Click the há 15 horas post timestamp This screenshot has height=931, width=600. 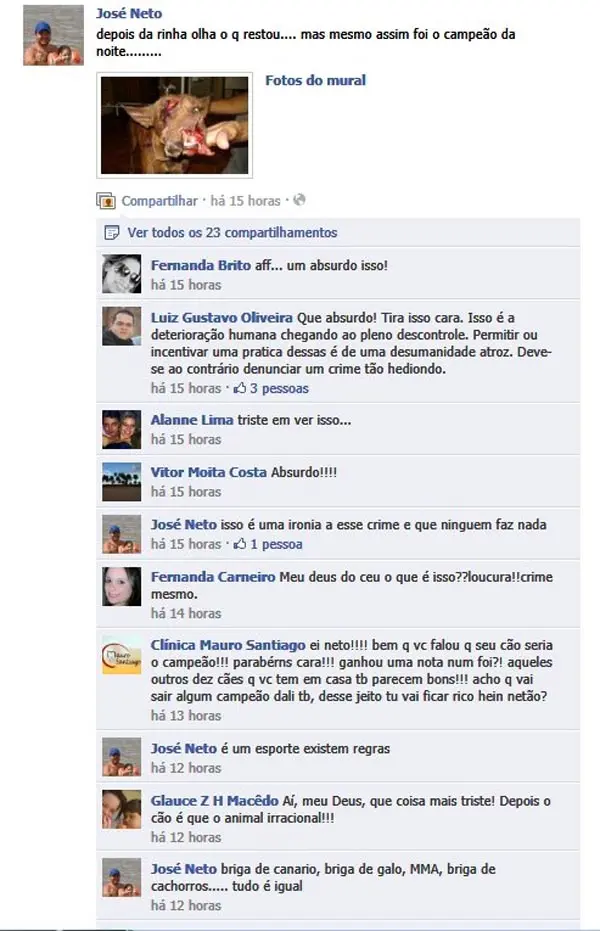click(245, 201)
